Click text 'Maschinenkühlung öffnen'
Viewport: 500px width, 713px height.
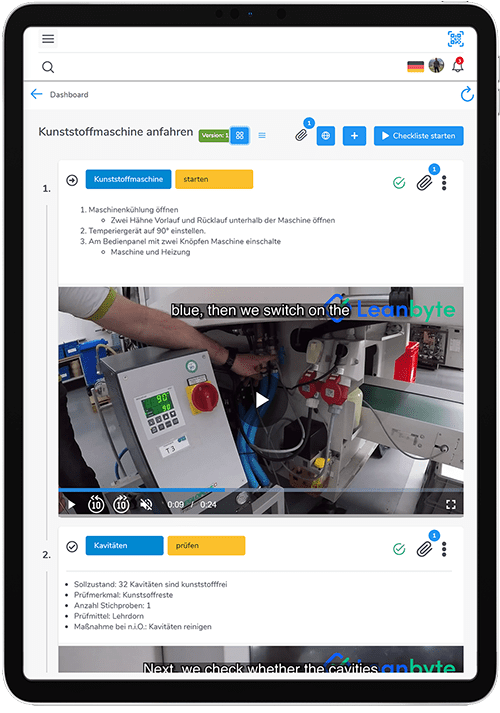coord(133,210)
